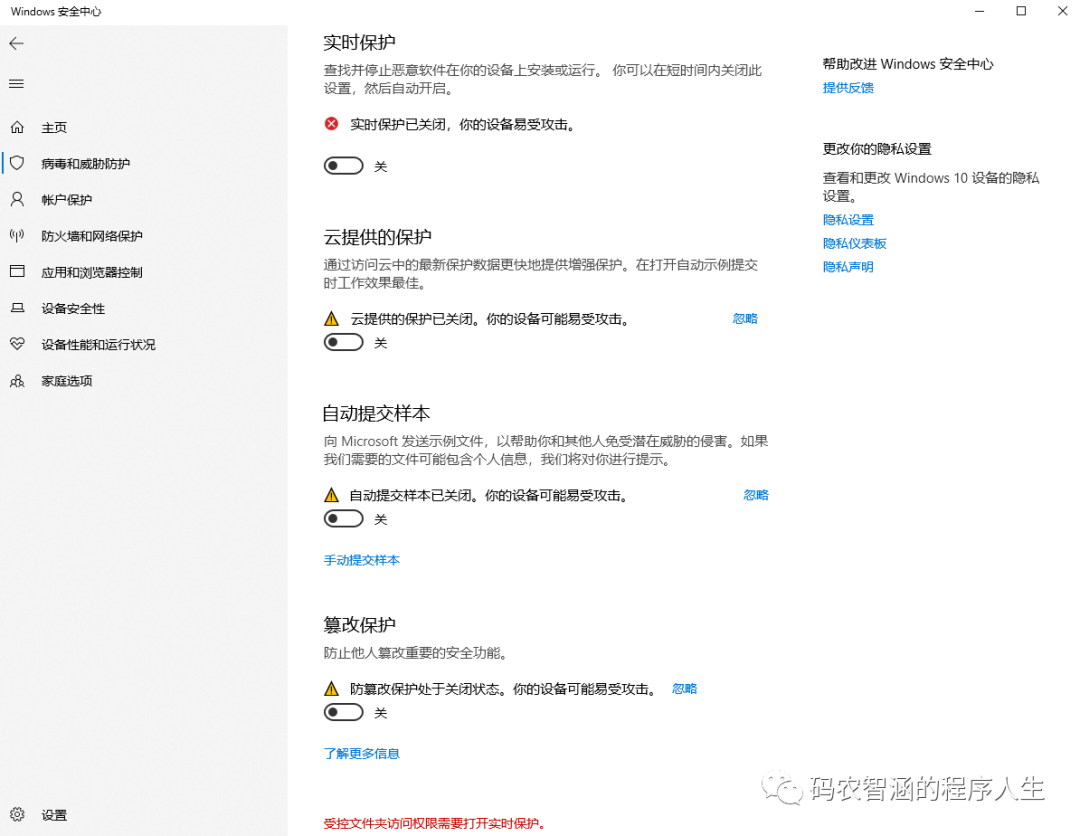
Task: Toggle 篡改保护 on
Action: click(x=344, y=712)
